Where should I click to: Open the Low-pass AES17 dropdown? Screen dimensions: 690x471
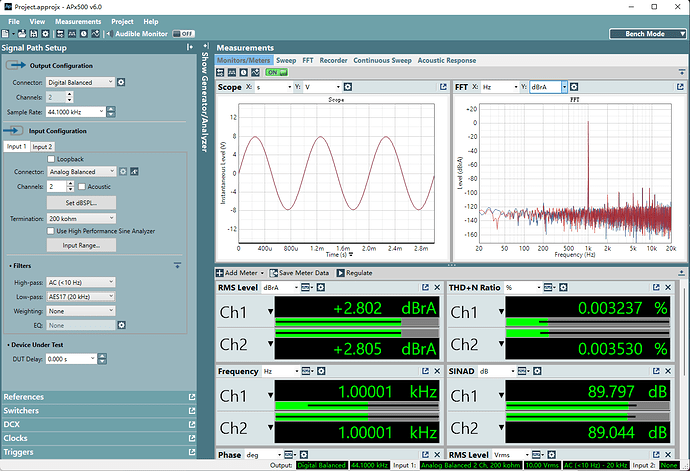pyautogui.click(x=81, y=297)
